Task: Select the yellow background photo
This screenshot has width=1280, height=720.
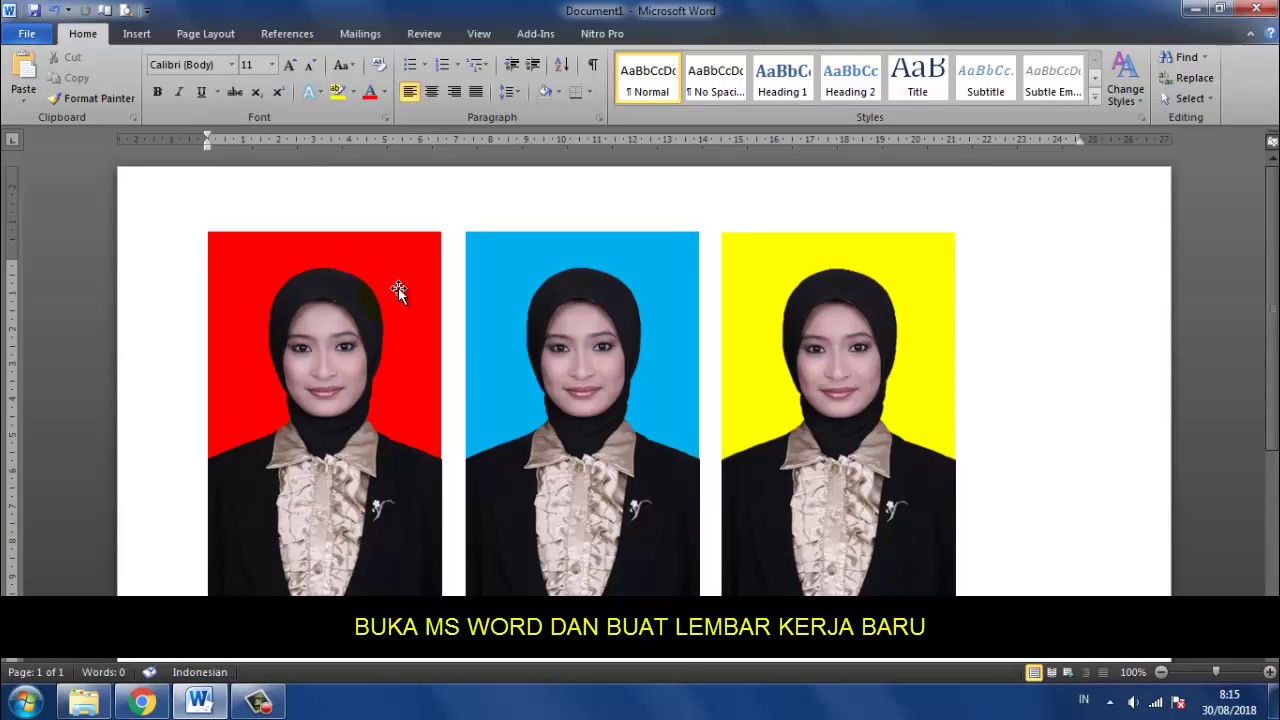Action: (x=838, y=413)
